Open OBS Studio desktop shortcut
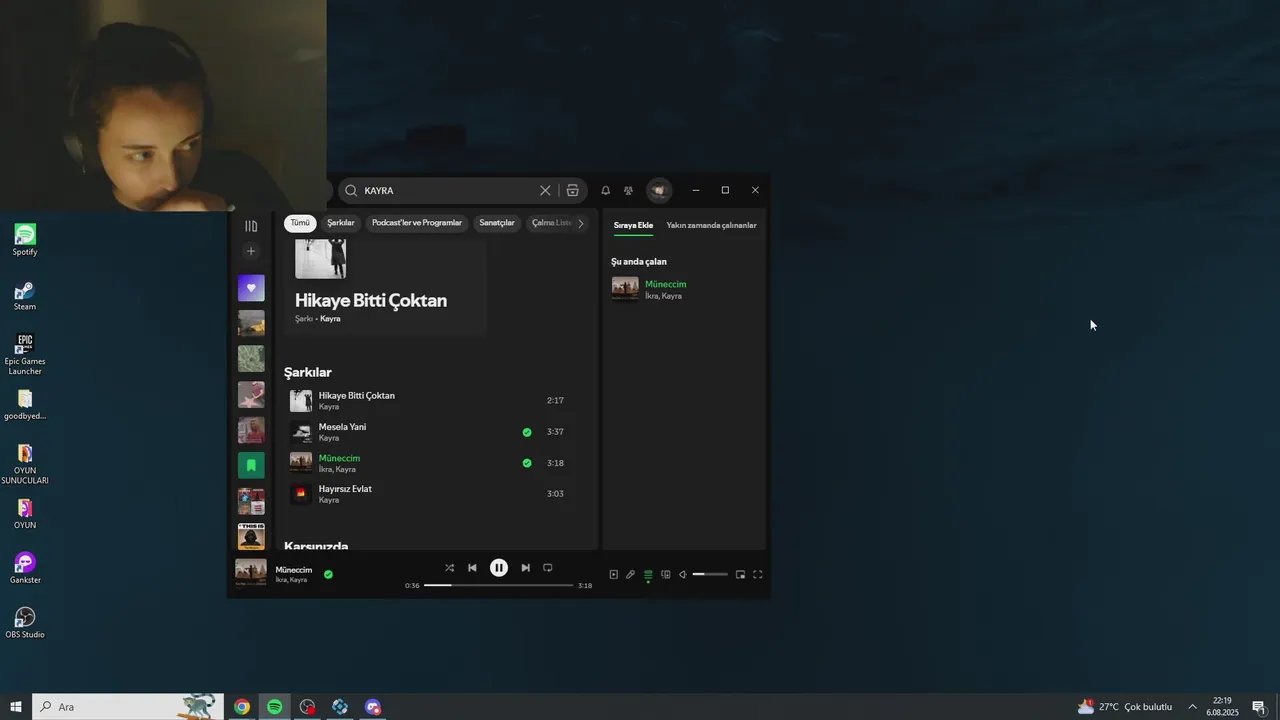The width and height of the screenshot is (1280, 720). (x=25, y=623)
